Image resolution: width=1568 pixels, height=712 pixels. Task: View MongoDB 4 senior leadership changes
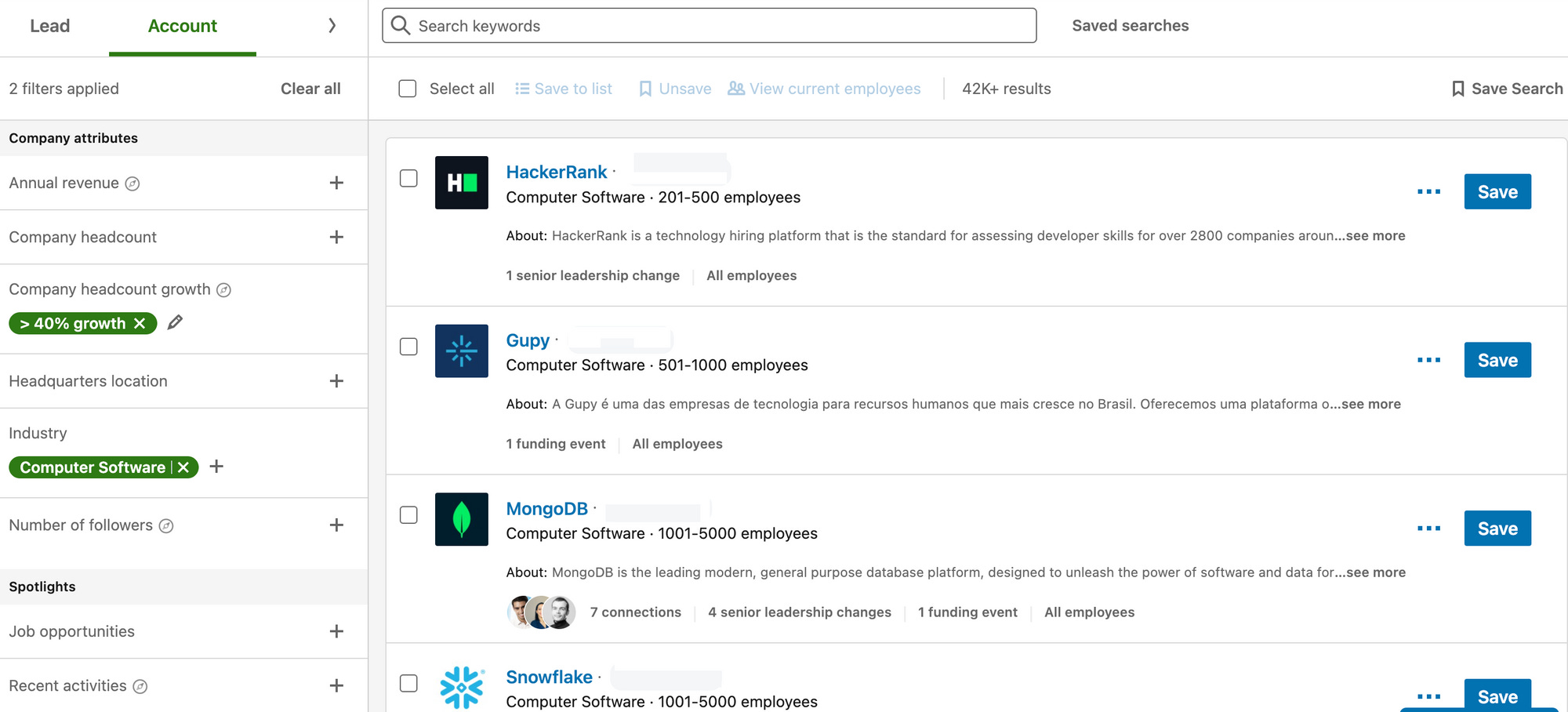[800, 612]
